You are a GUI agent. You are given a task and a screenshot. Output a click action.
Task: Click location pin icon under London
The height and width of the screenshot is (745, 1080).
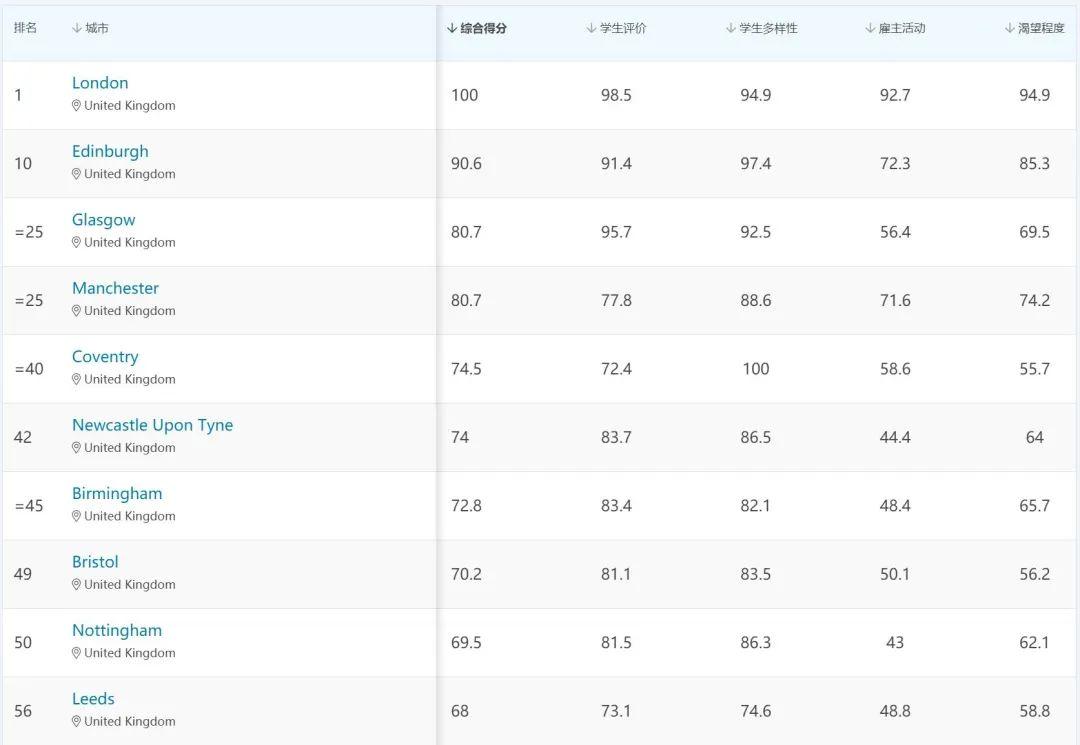[x=76, y=106]
